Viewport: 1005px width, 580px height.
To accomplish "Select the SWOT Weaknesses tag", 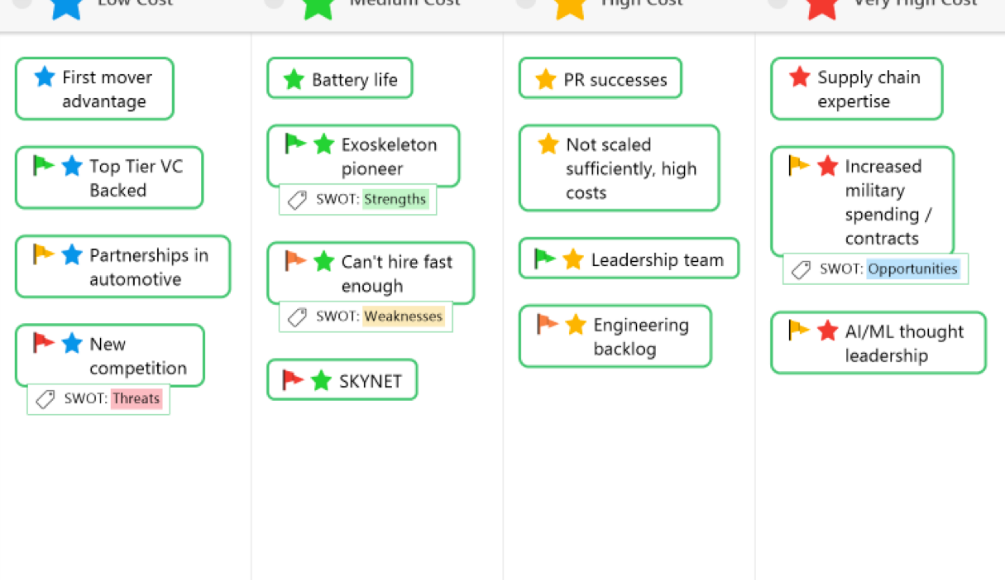I will click(x=403, y=316).
